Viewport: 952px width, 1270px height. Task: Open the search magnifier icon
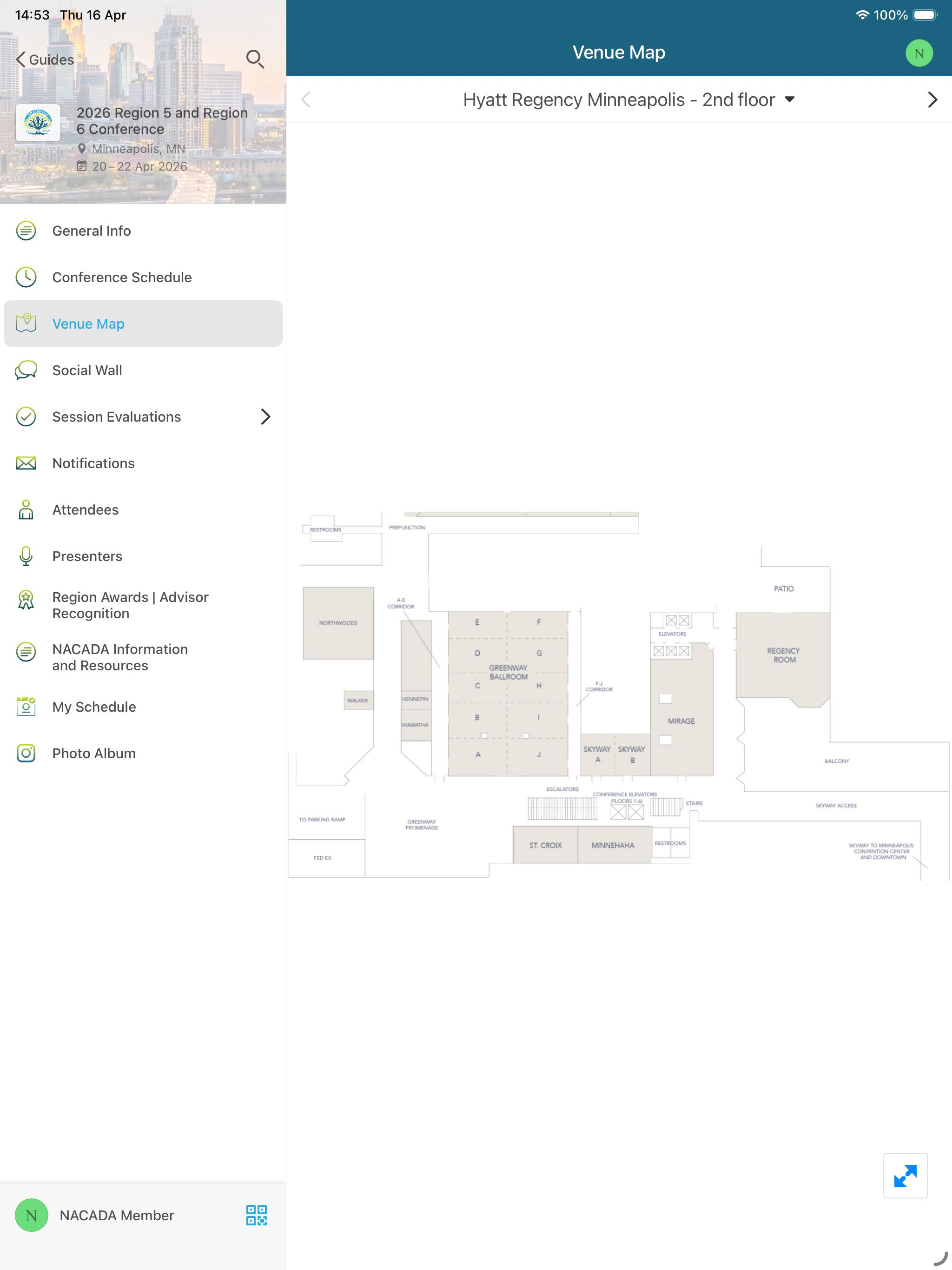(255, 59)
